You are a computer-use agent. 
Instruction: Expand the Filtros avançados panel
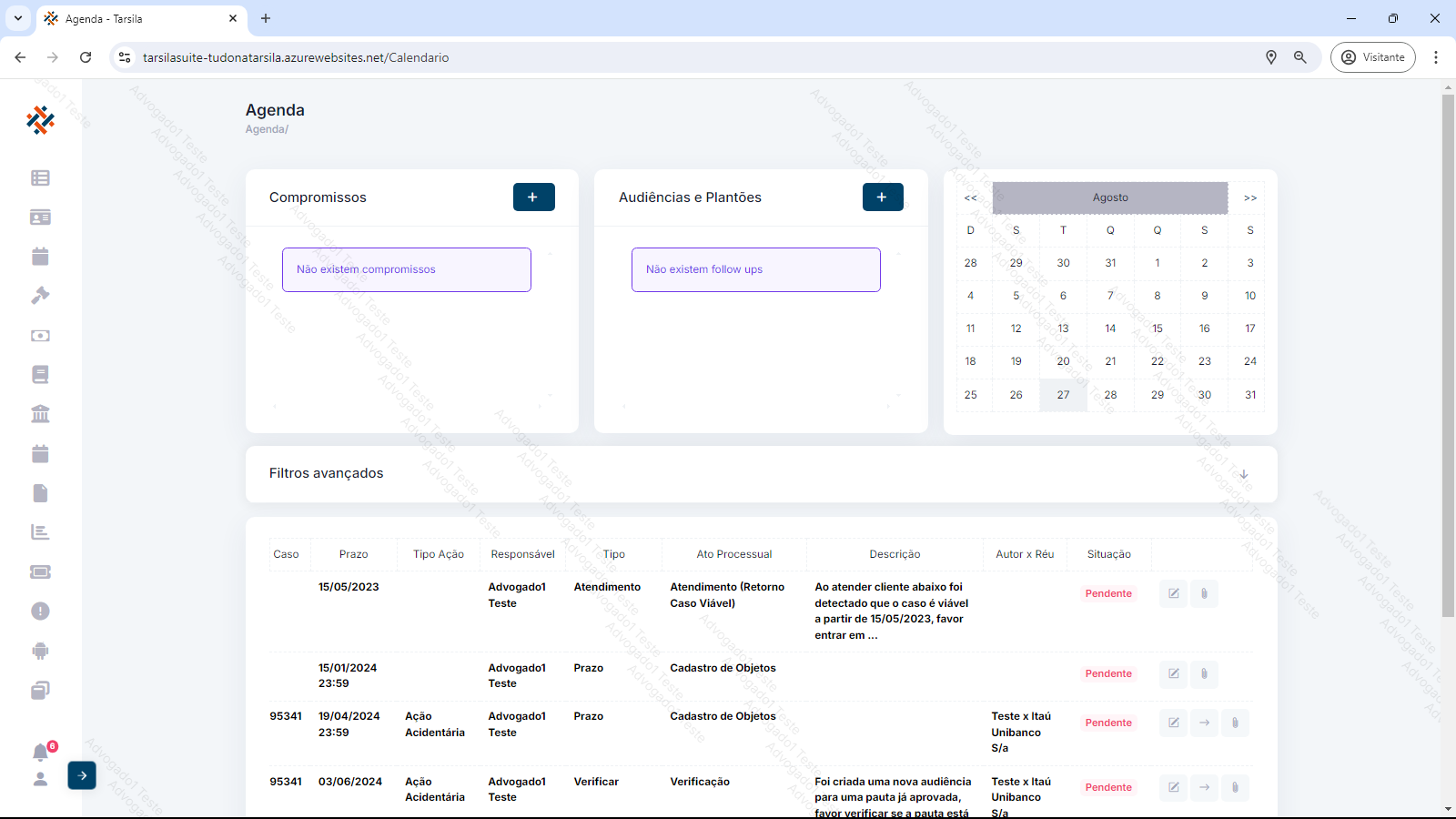click(x=1243, y=474)
